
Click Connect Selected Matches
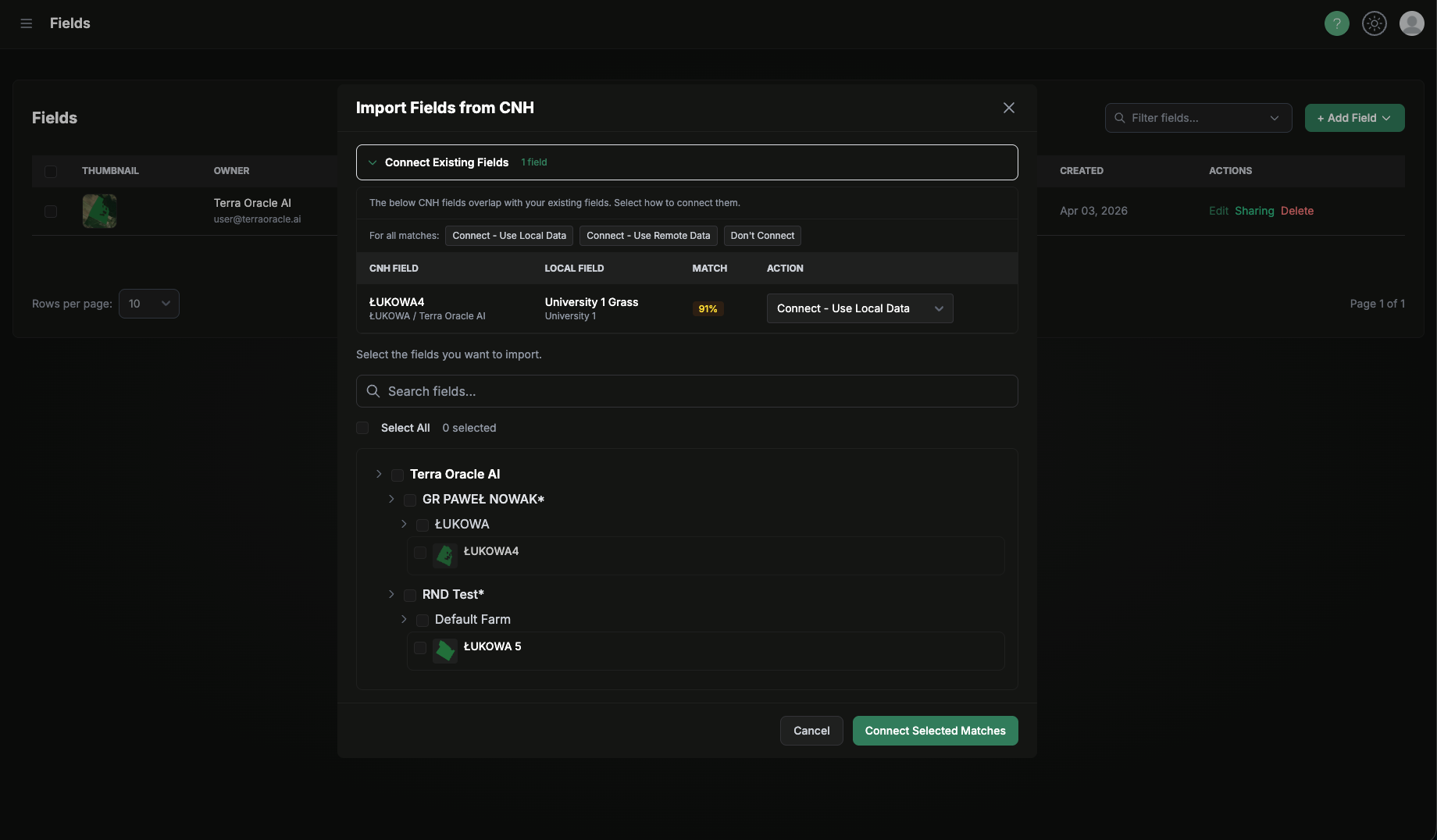coord(935,731)
